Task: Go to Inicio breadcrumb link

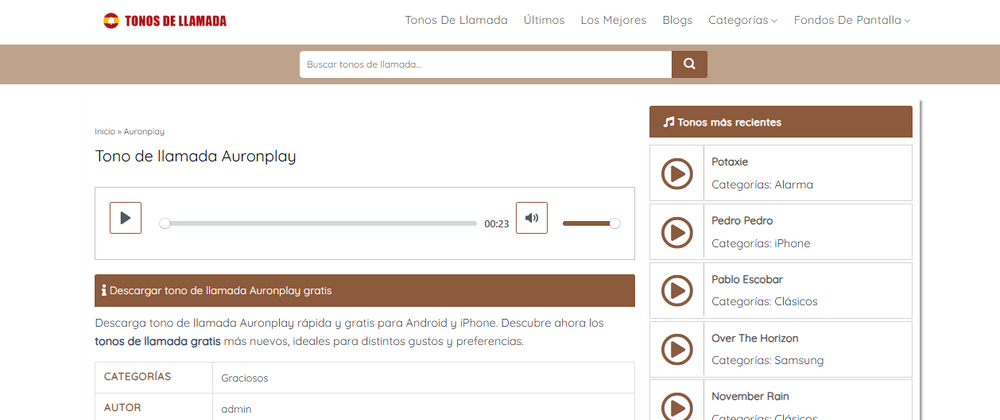Action: click(x=105, y=131)
